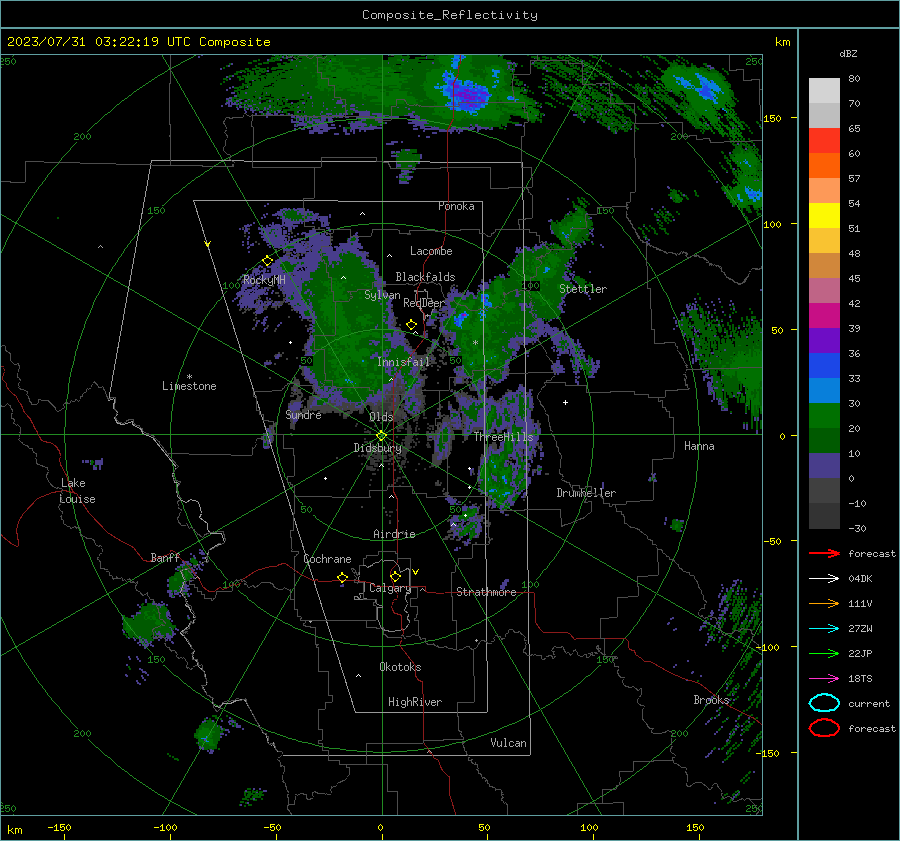Click the 51 dBZ yellow swatch
This screenshot has width=900, height=841.
click(x=824, y=215)
